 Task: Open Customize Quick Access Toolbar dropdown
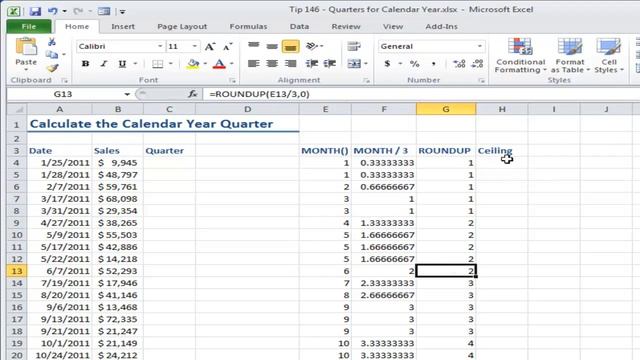(x=122, y=12)
